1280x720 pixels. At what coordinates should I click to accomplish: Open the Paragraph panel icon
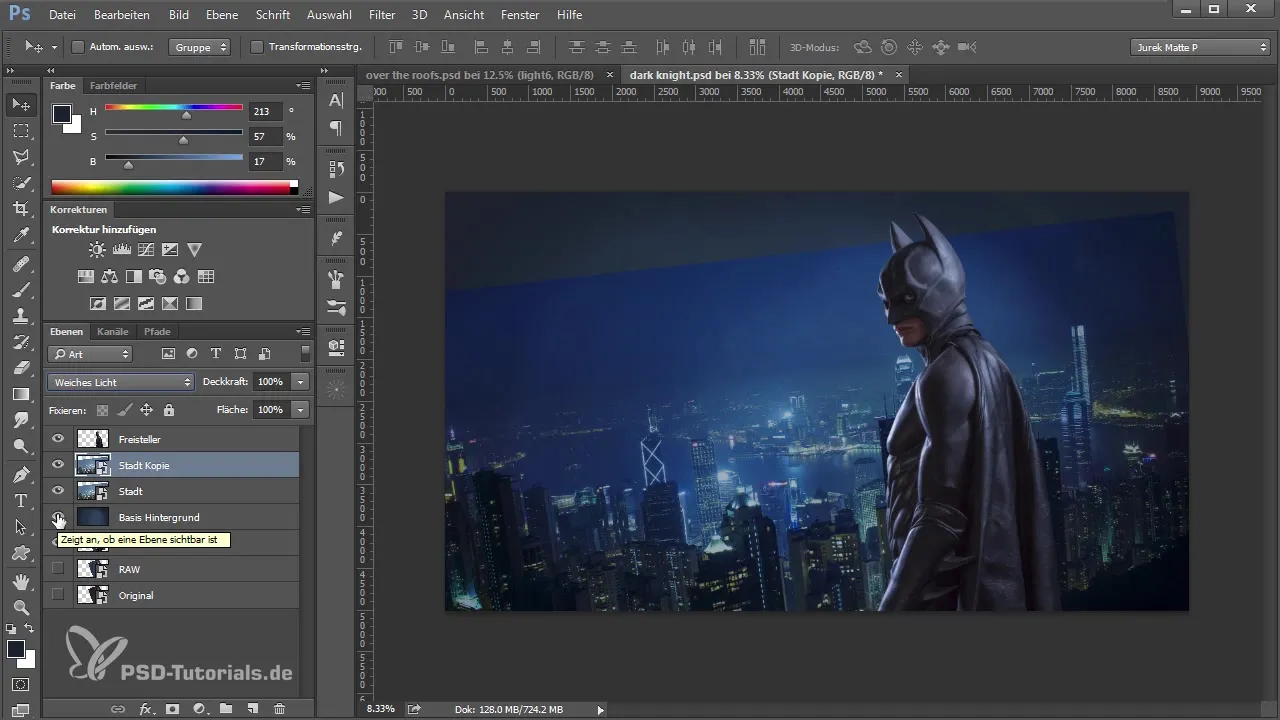(336, 128)
